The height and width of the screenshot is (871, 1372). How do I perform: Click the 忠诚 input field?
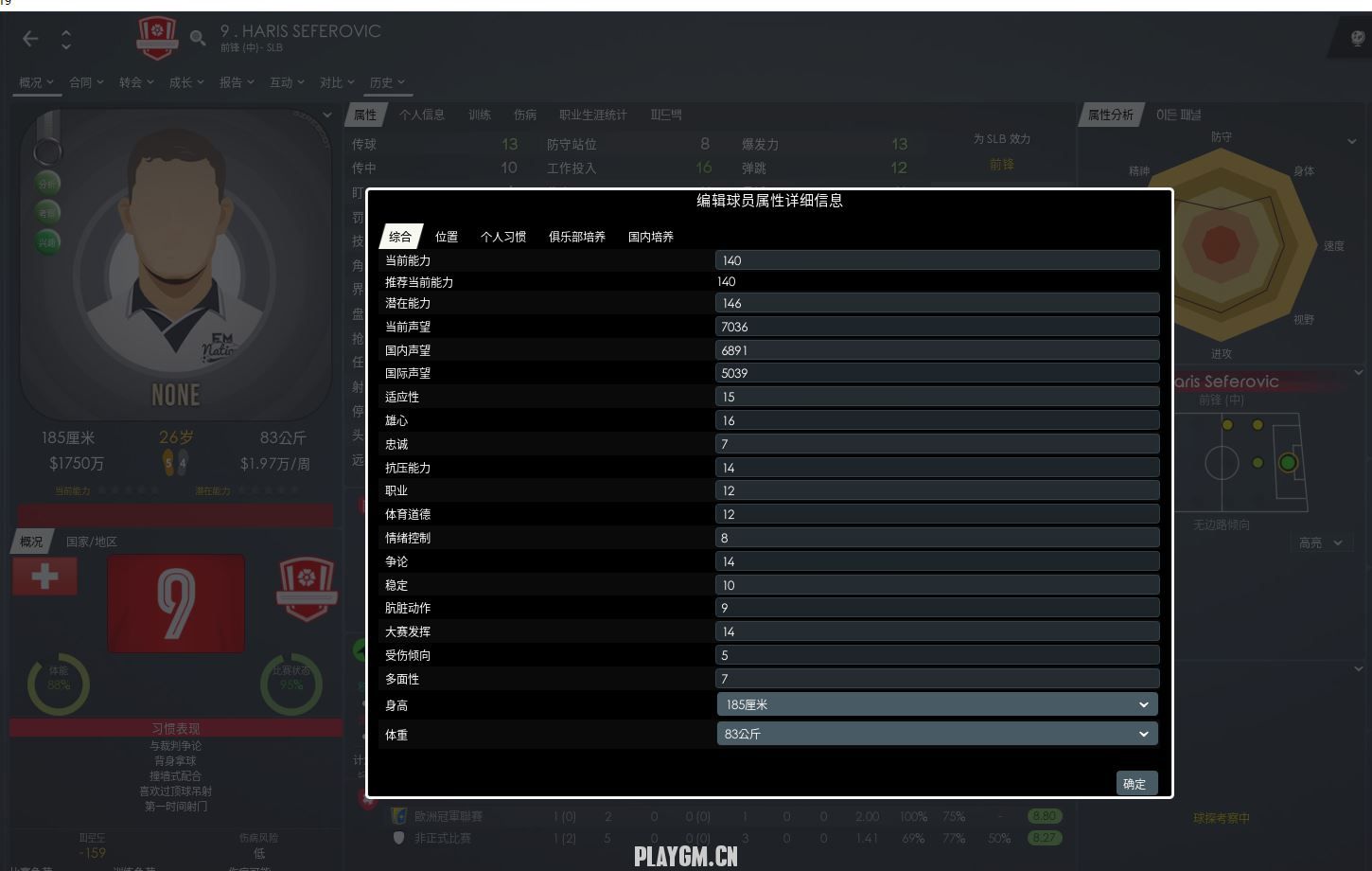click(938, 444)
